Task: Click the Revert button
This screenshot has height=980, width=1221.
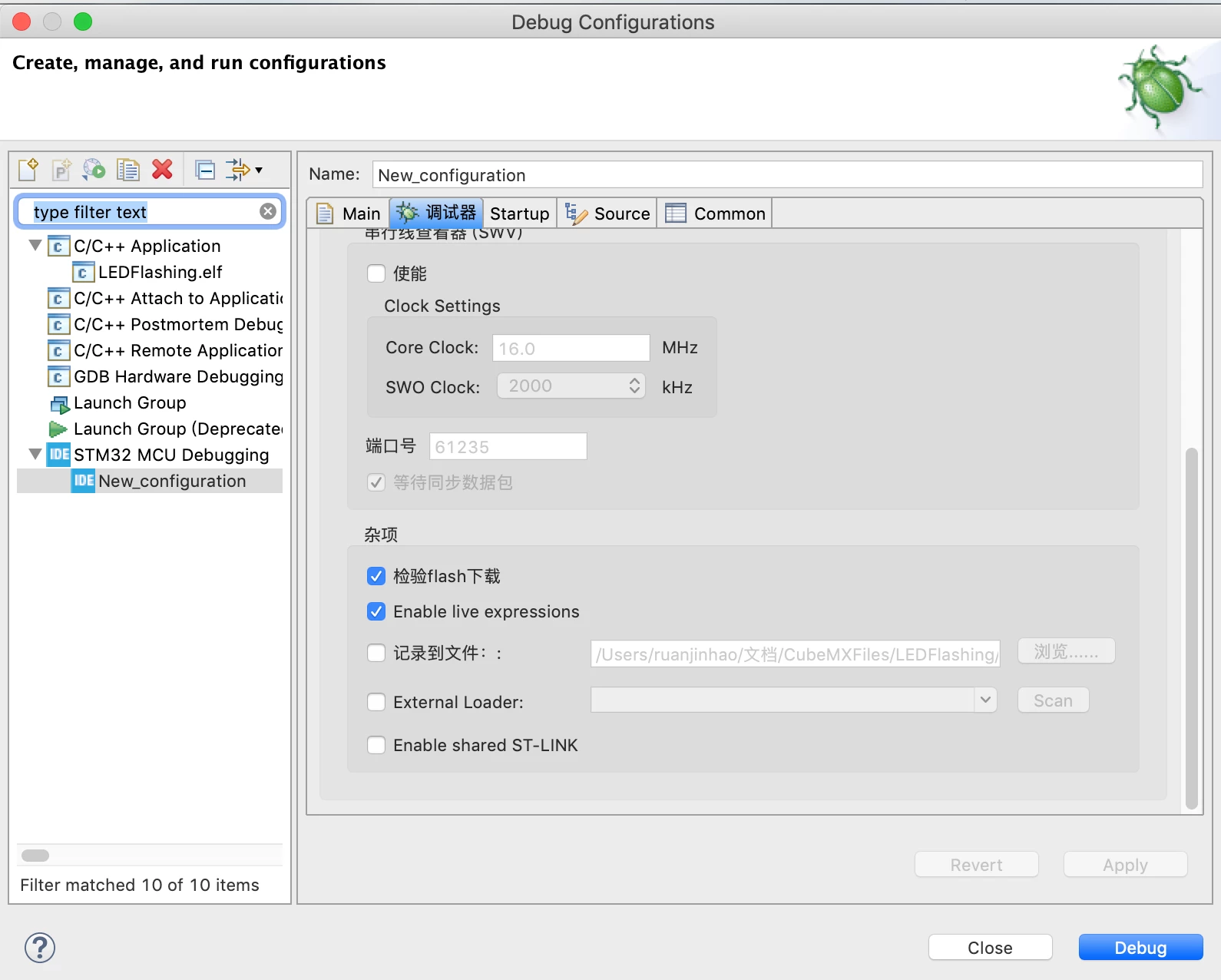Action: (x=976, y=864)
